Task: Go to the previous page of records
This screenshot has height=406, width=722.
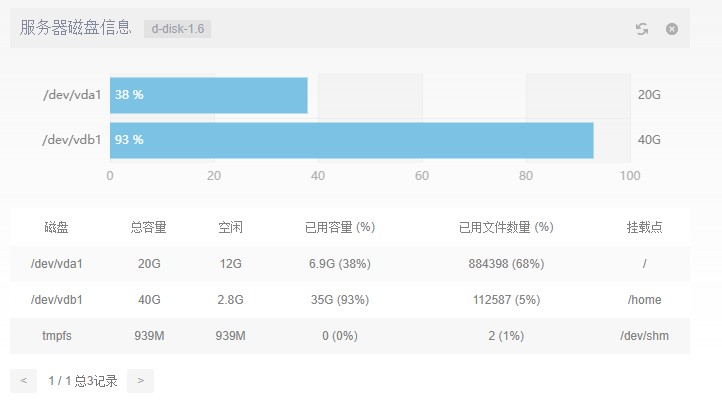Action: tap(23, 380)
